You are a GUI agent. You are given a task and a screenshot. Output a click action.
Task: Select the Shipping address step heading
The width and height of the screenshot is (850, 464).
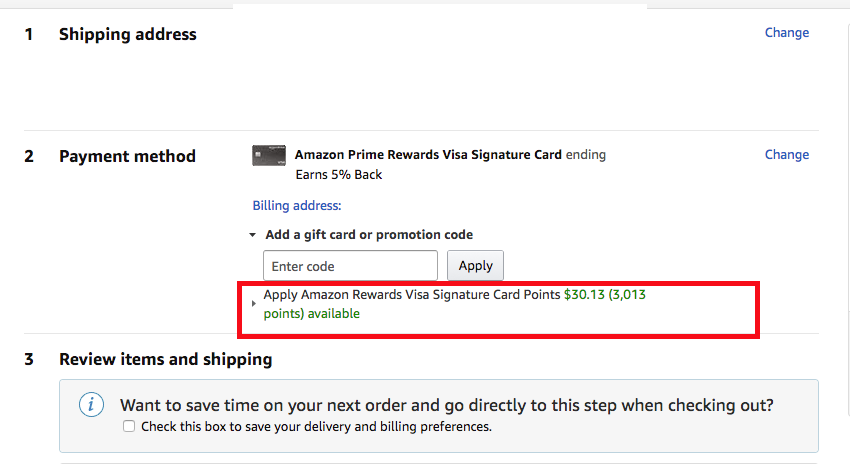pyautogui.click(x=128, y=34)
